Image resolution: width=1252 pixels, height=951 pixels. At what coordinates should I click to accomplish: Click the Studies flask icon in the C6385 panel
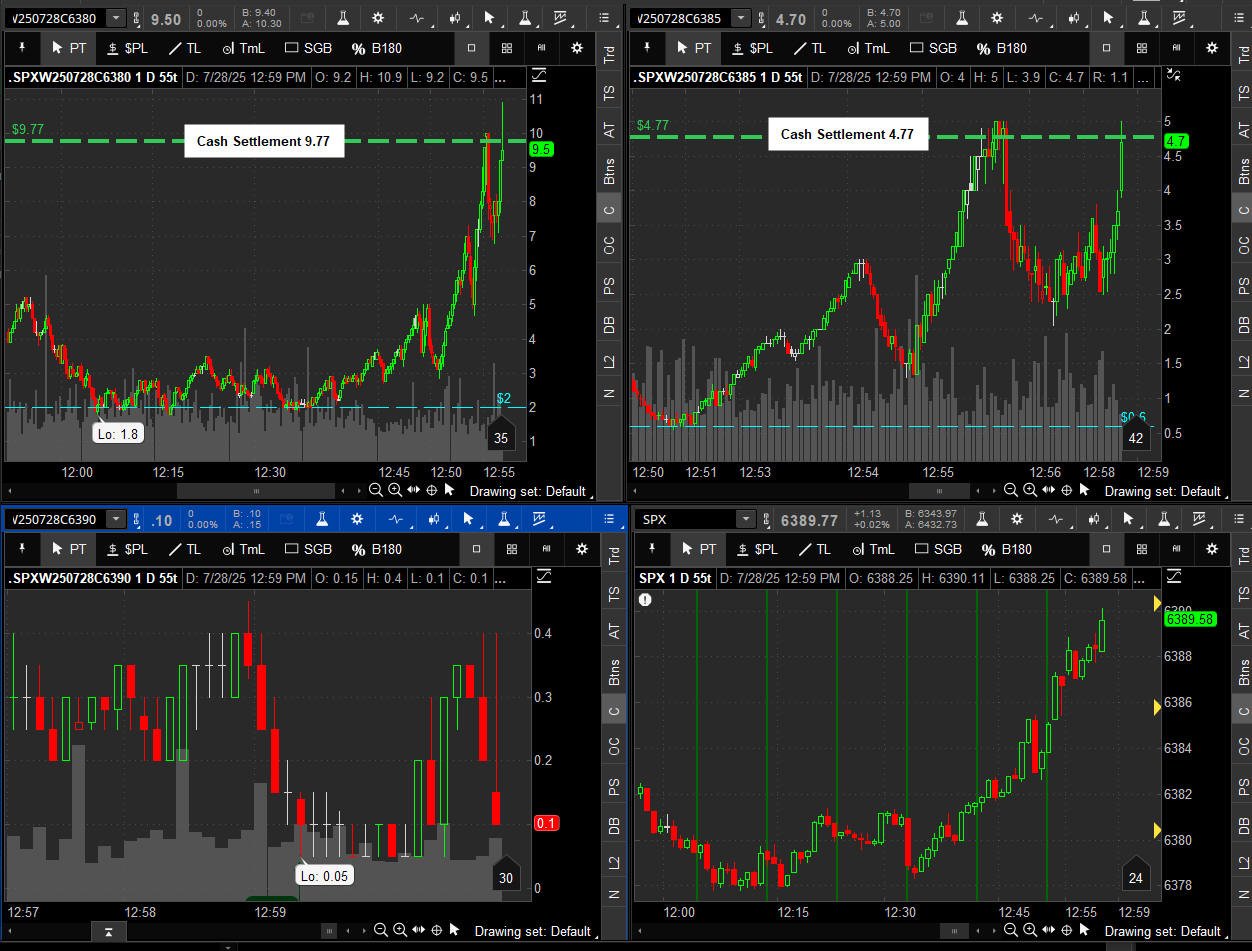click(963, 18)
